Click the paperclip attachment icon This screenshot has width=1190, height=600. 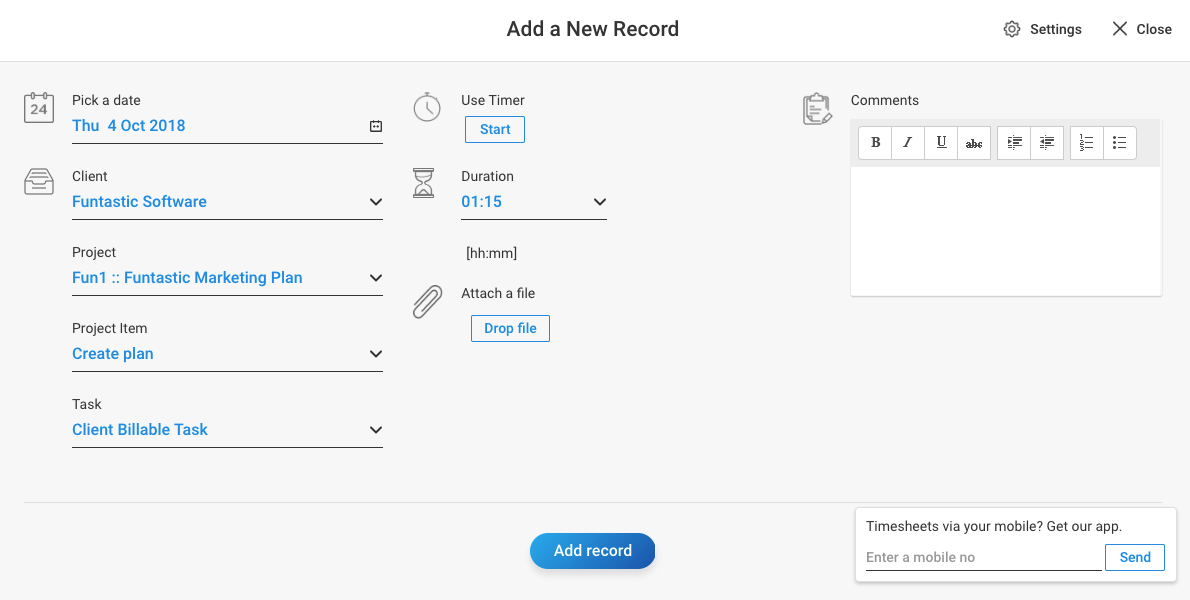(427, 301)
